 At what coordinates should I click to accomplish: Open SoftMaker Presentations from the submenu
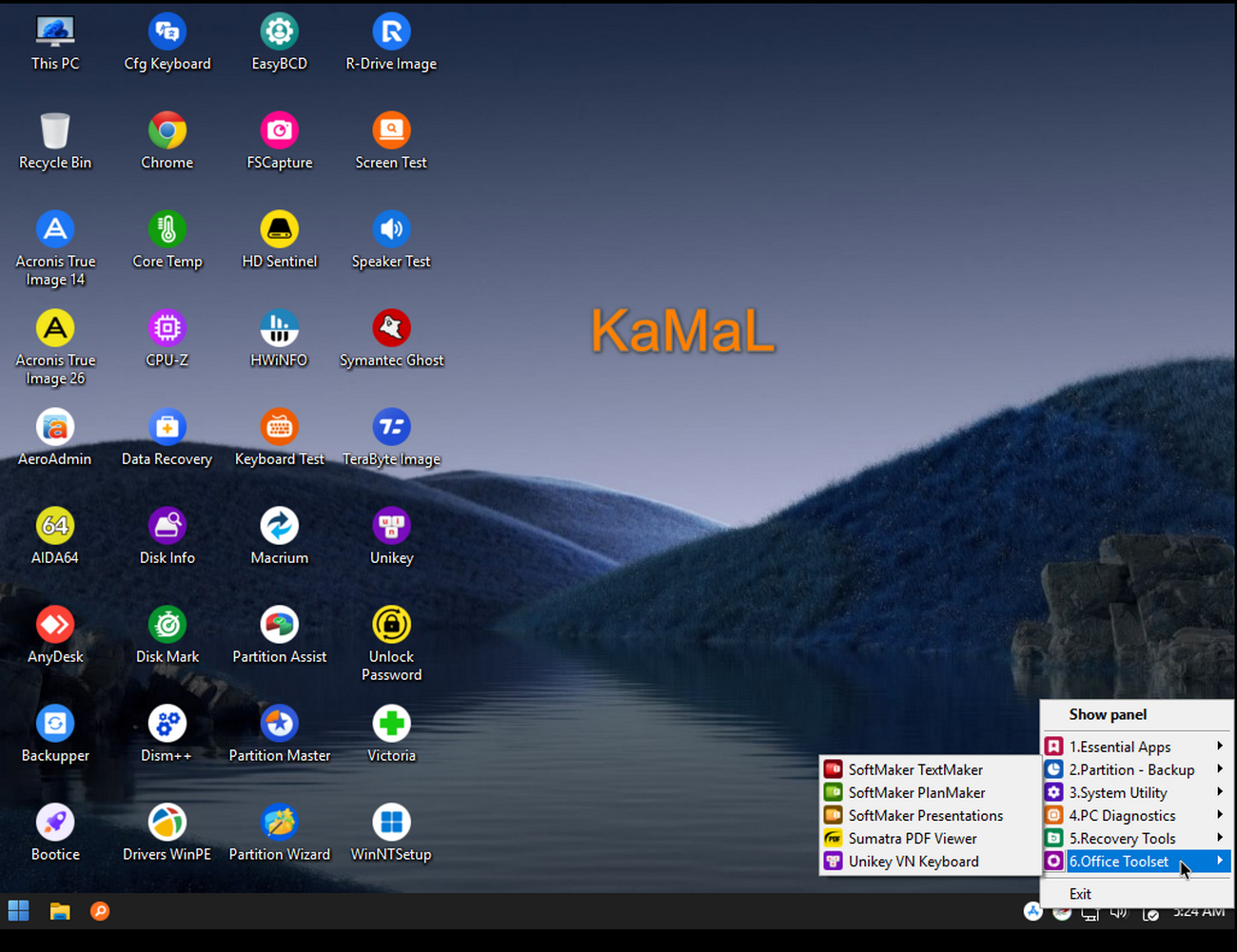(930, 815)
